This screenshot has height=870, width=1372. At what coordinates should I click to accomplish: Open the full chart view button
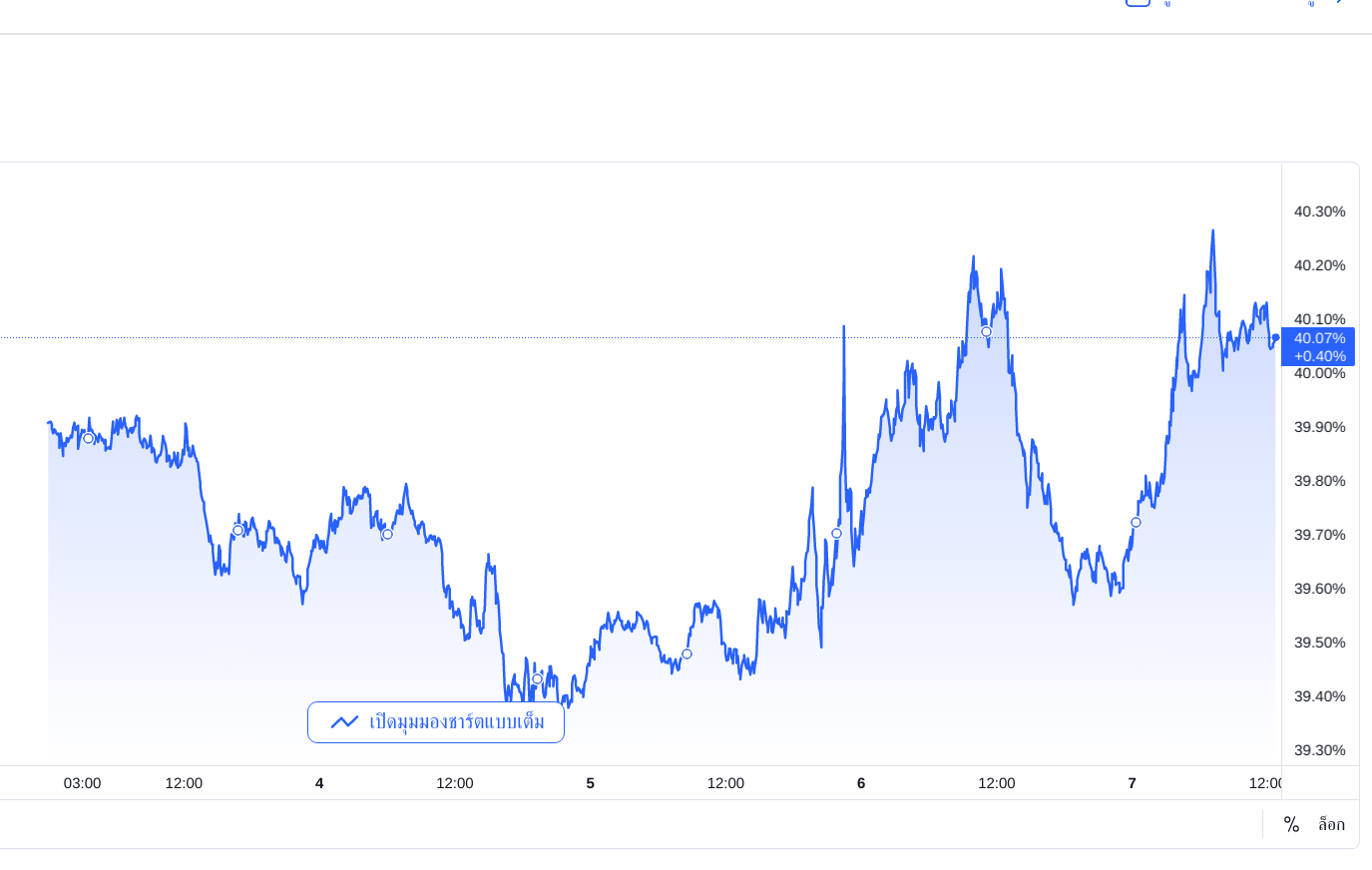point(436,722)
